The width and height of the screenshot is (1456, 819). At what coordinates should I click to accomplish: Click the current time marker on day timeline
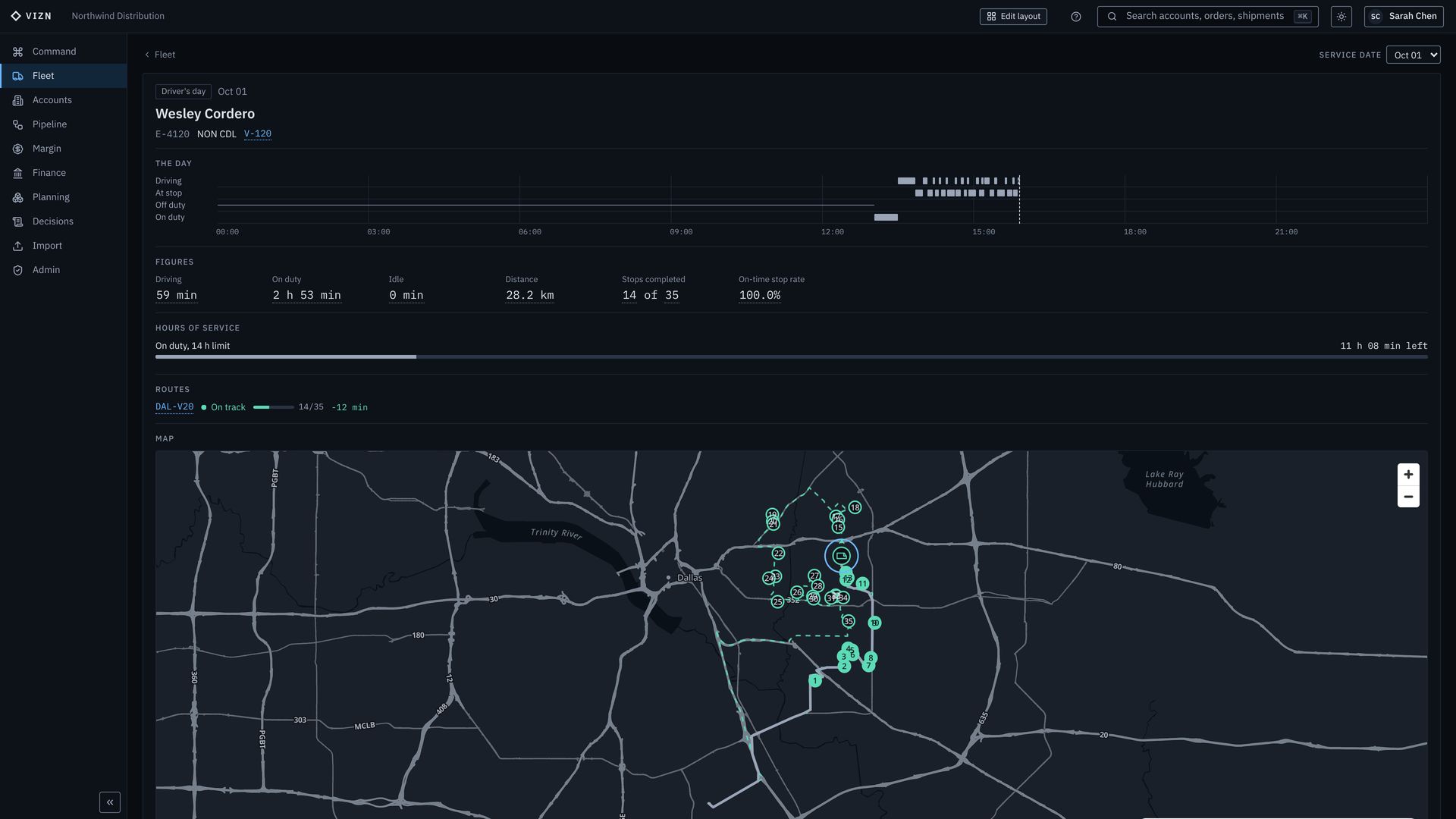(x=1019, y=199)
